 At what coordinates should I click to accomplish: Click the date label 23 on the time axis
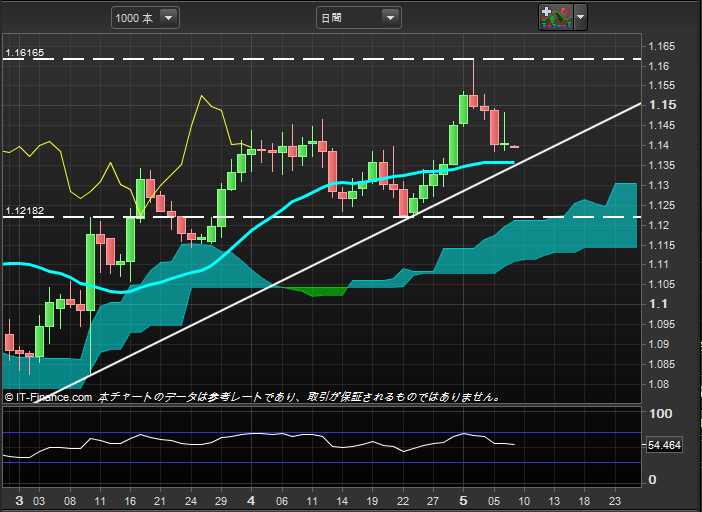615,501
